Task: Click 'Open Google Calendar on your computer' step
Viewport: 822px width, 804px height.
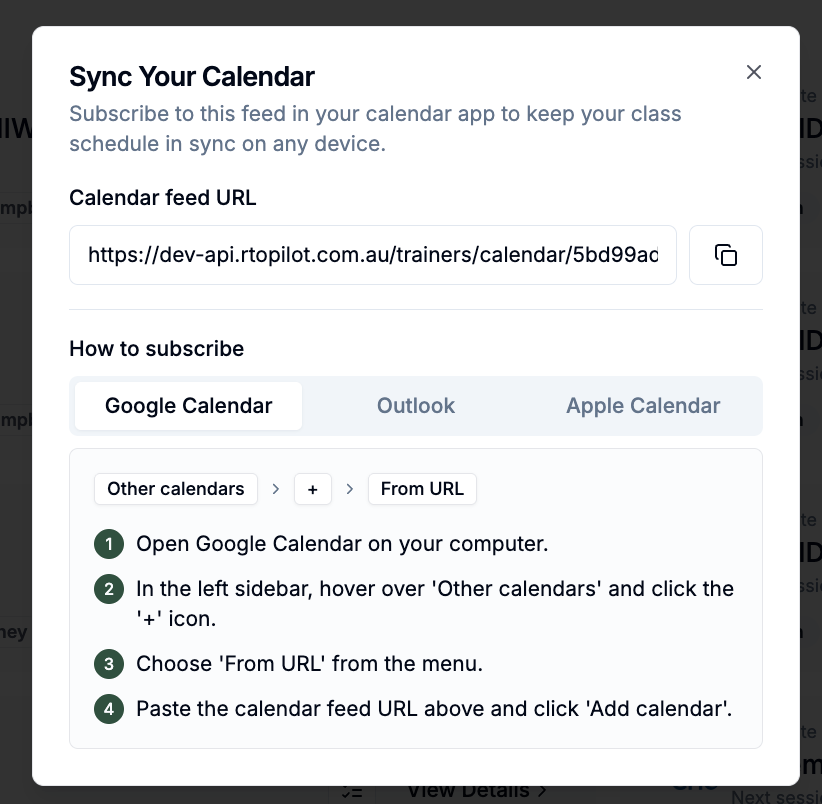Action: click(x=342, y=544)
